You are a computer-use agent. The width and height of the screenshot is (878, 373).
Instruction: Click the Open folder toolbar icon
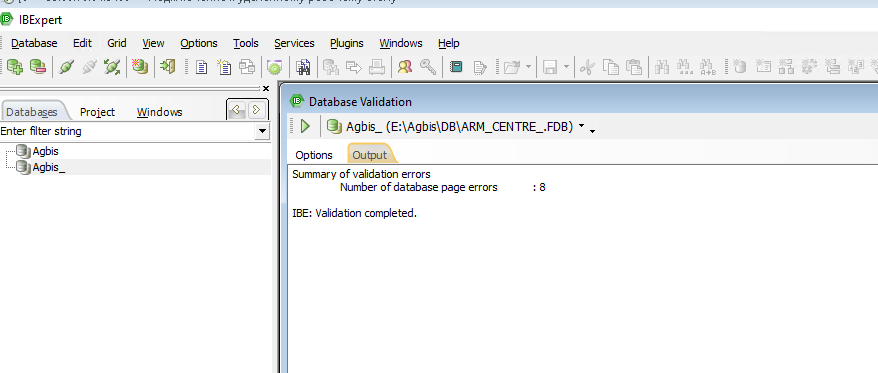(x=512, y=68)
